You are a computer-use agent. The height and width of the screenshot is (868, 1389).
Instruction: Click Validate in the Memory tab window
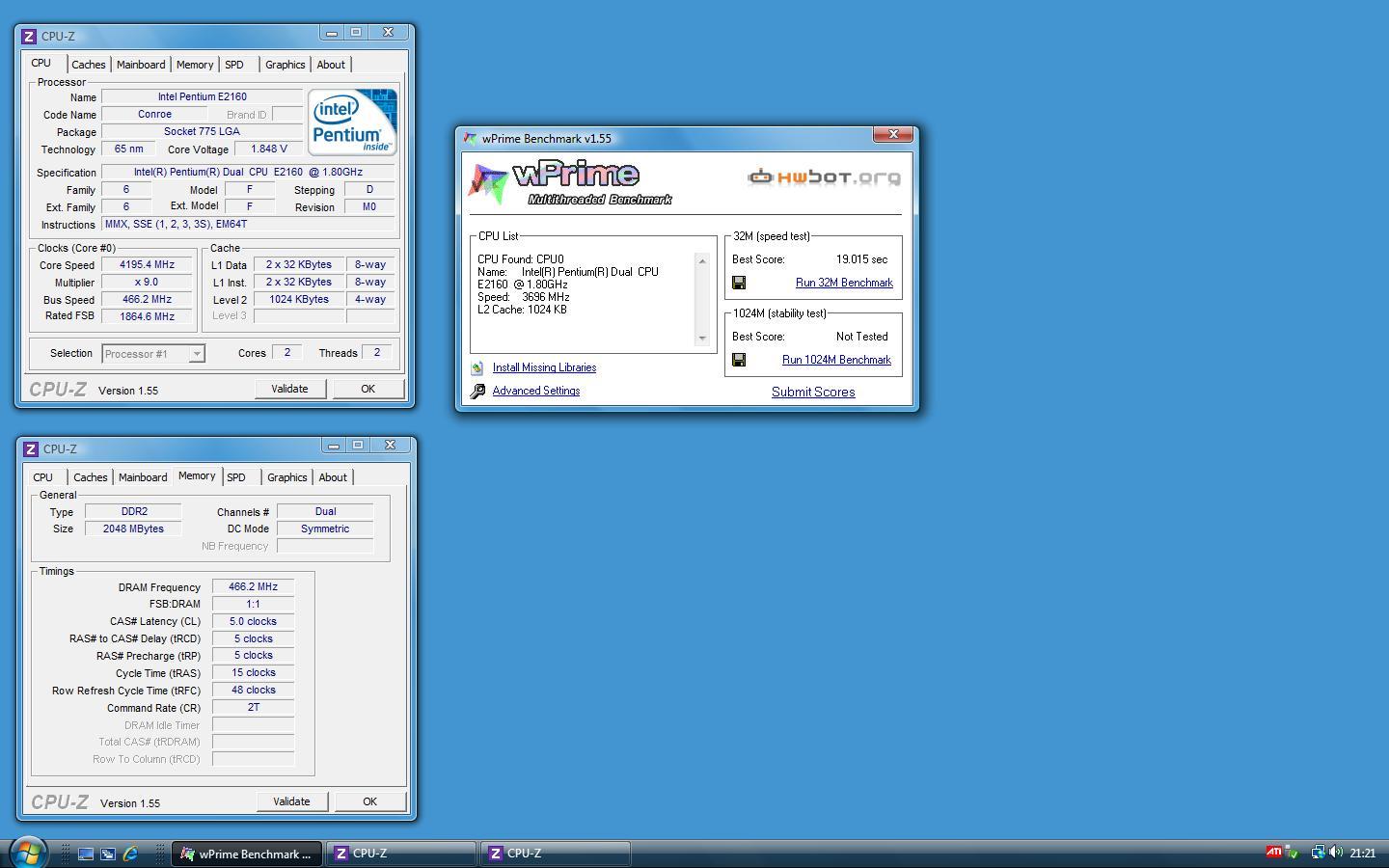click(291, 801)
